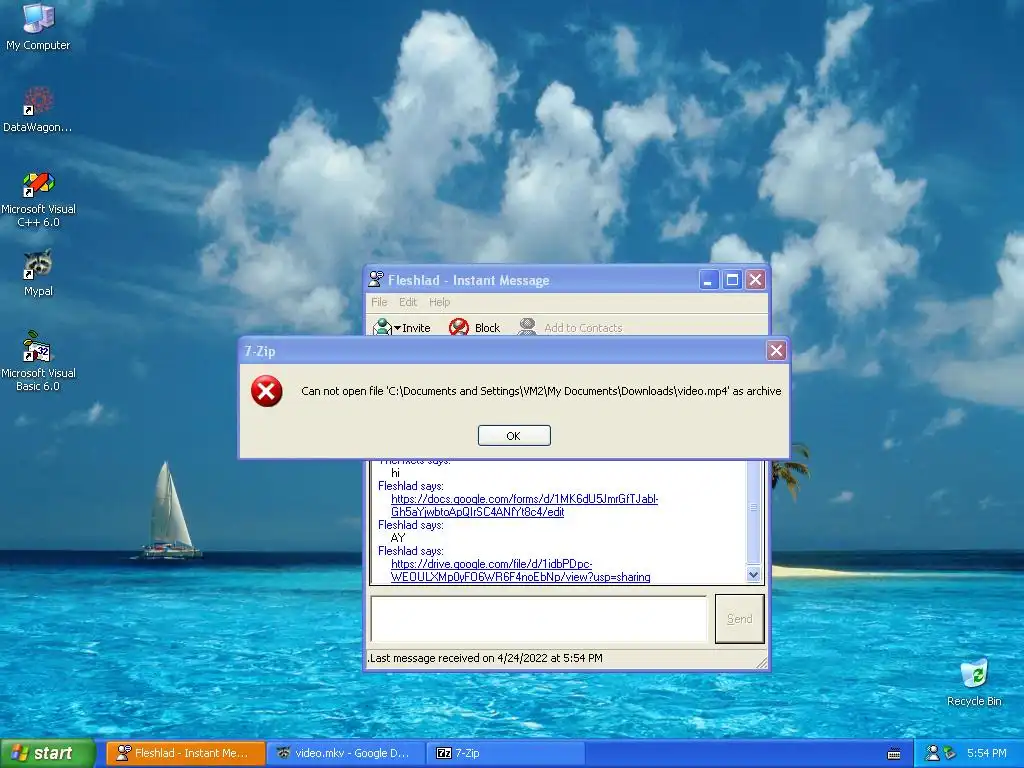The image size is (1024, 768).
Task: Click the taskbar clock showing 5:54 PM
Action: click(x=987, y=753)
